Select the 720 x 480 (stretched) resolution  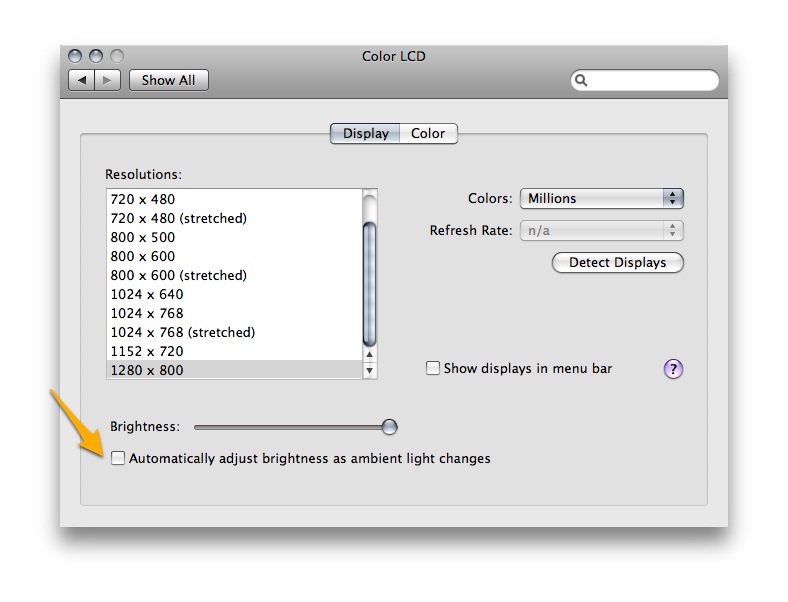click(x=234, y=218)
